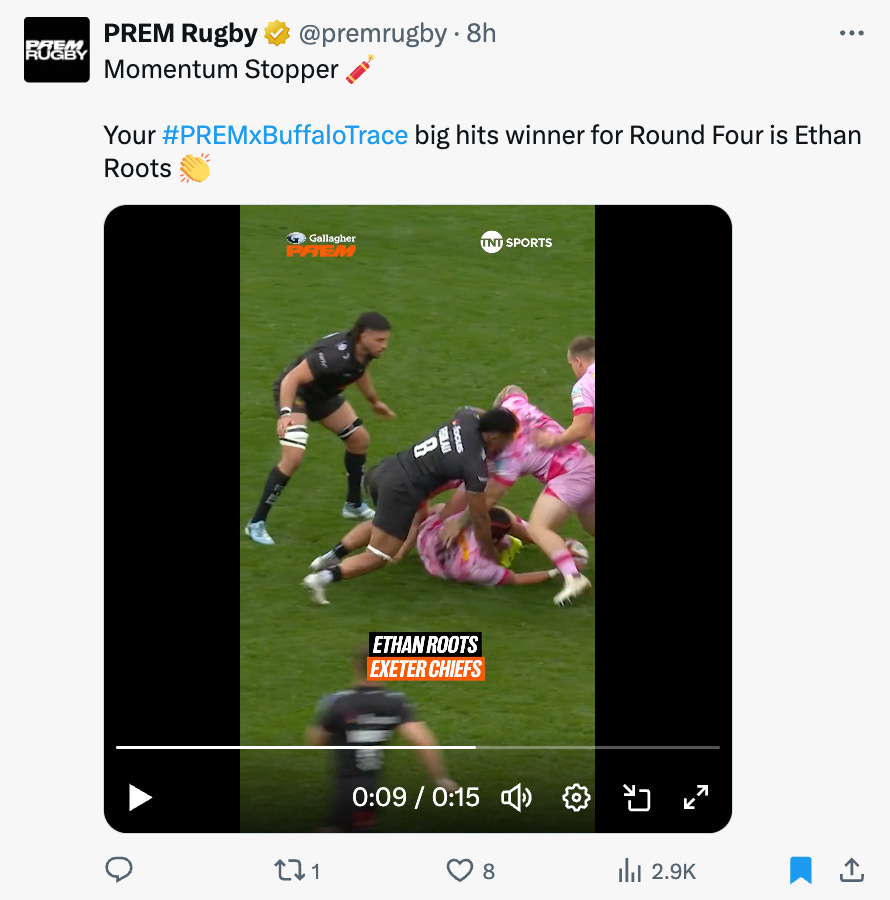Open the #PREMxBuffaloTrace hashtag

coord(285,135)
